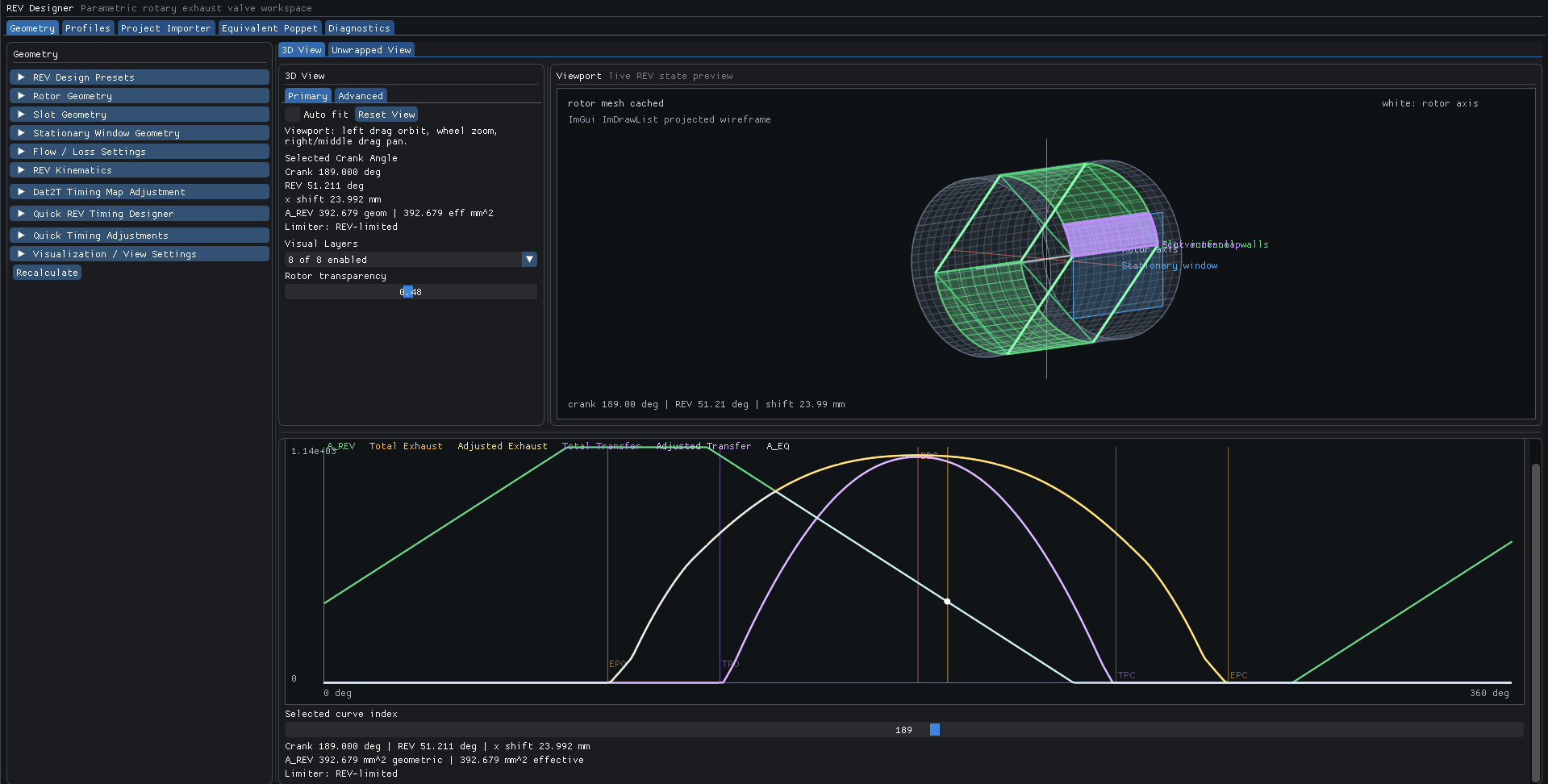Toggle the Auto fit checkbox
Screen dimensions: 1548x784
pos(292,115)
